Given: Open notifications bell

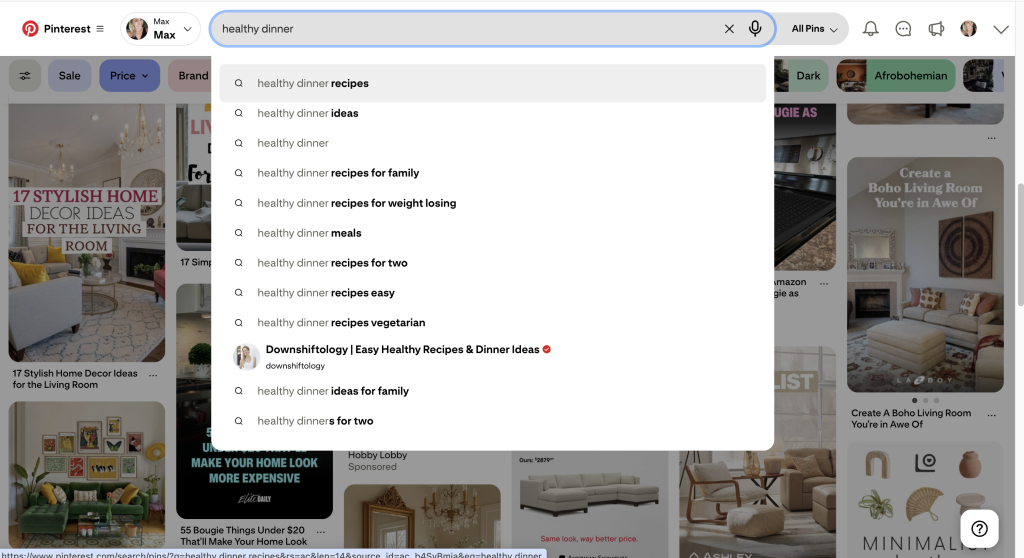Looking at the screenshot, I should [x=871, y=29].
